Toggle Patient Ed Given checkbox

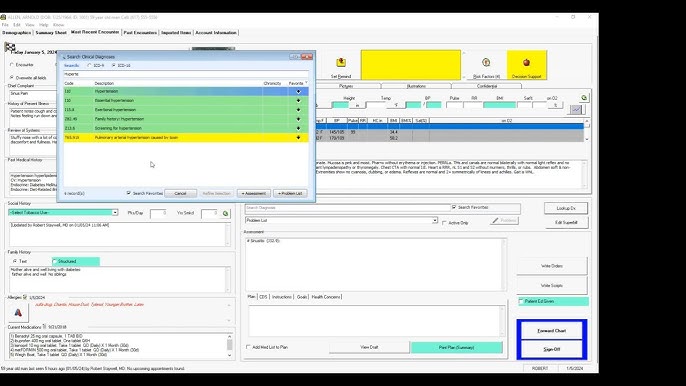point(521,301)
